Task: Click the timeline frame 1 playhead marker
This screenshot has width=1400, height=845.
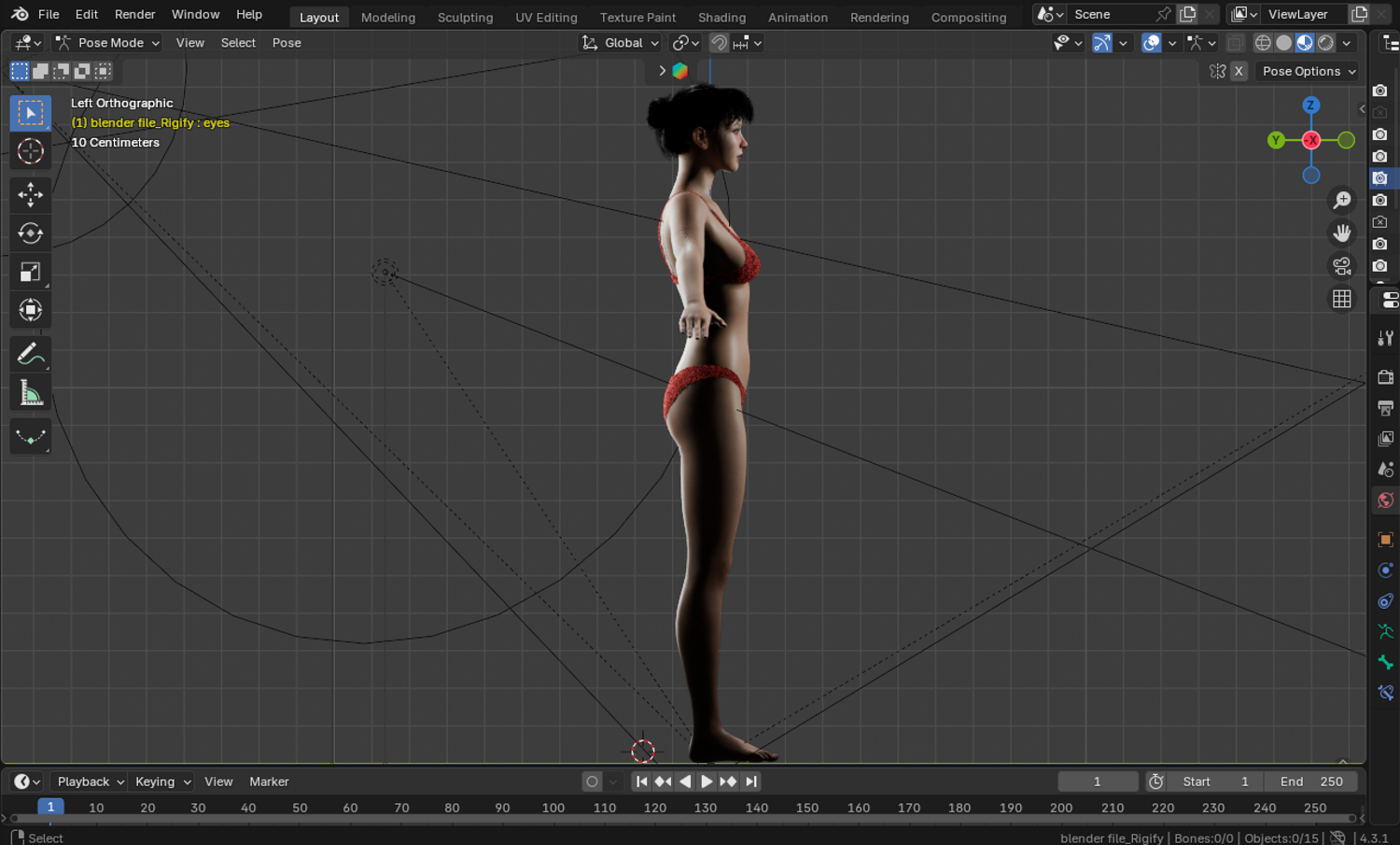Action: pyautogui.click(x=50, y=807)
